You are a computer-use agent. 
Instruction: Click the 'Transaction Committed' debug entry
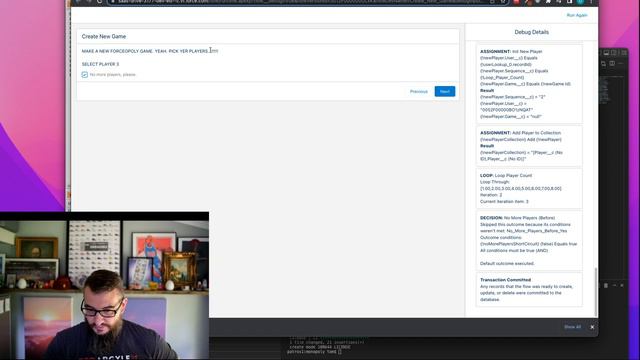529,289
